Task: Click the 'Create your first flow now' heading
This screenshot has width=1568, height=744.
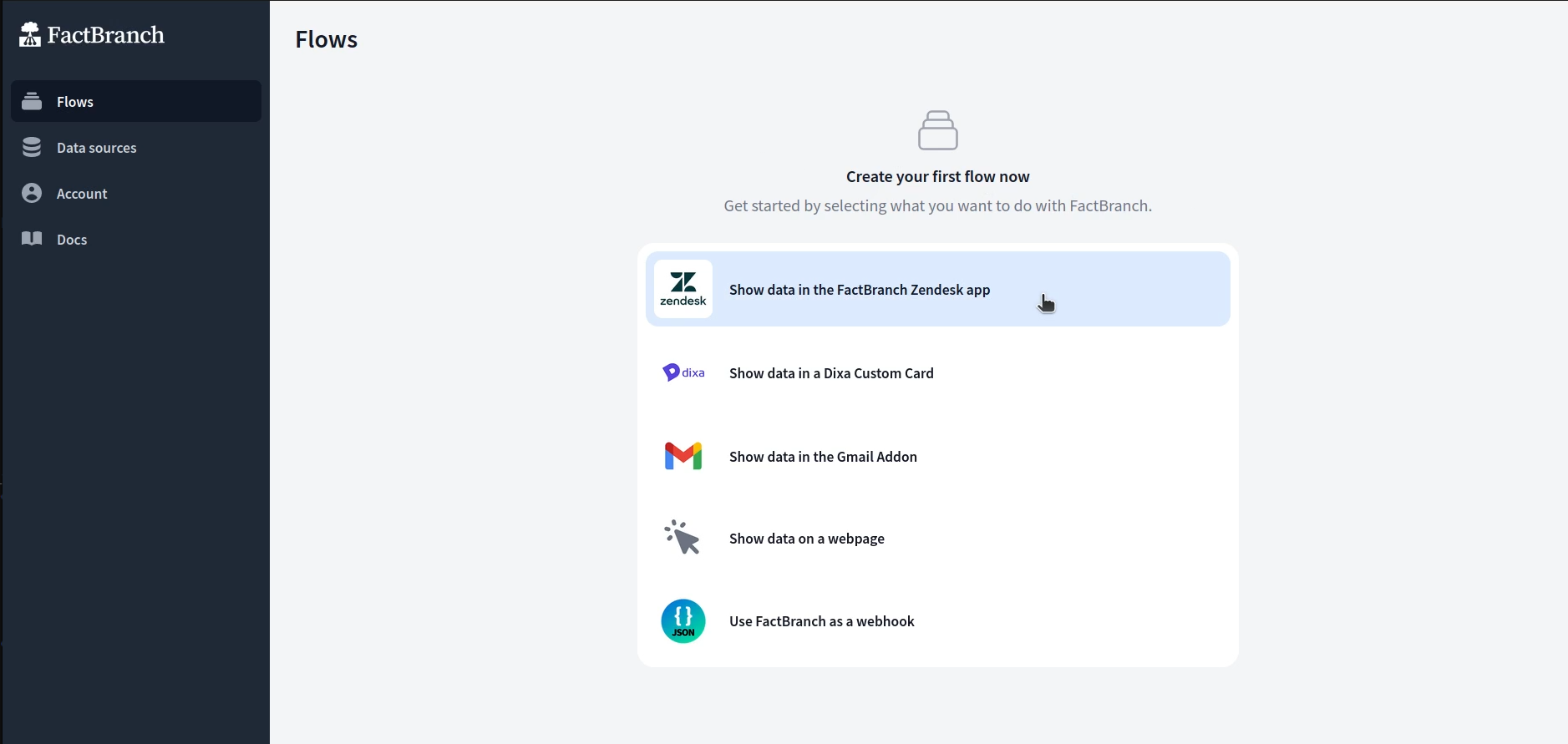Action: coord(938,176)
